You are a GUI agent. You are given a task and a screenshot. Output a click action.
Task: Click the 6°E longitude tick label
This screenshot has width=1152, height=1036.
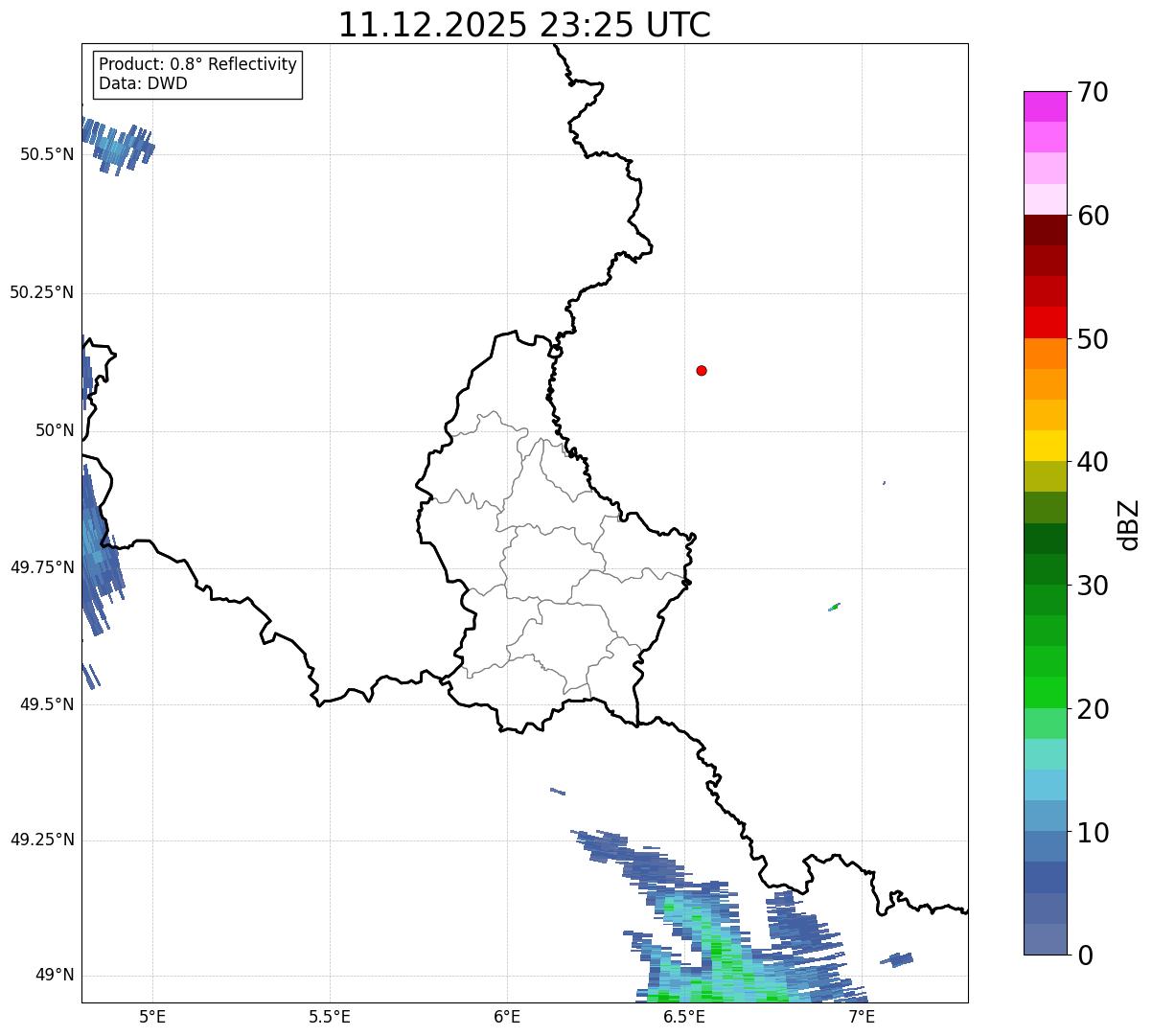507,1016
